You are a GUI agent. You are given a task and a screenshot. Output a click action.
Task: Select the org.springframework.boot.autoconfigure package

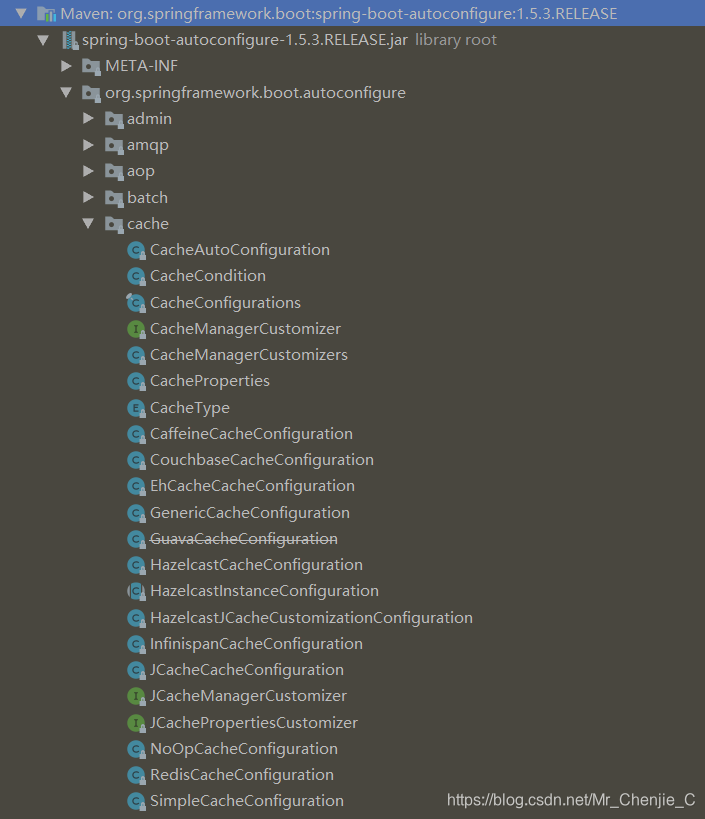(255, 92)
